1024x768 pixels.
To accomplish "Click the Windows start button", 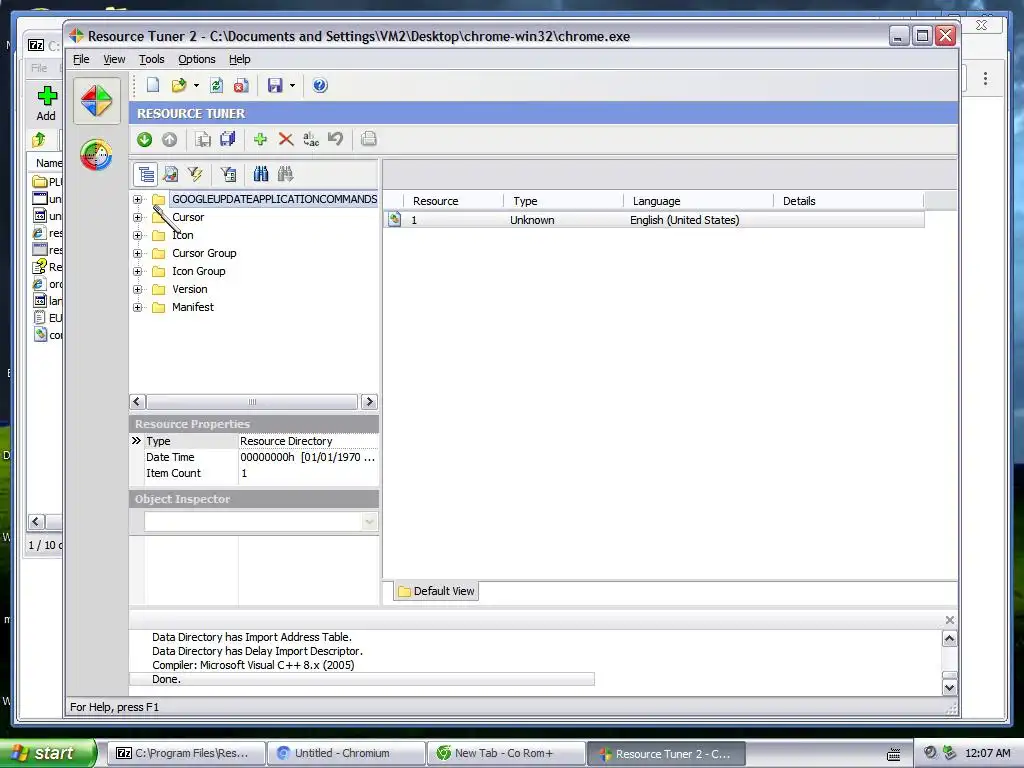I will [47, 753].
